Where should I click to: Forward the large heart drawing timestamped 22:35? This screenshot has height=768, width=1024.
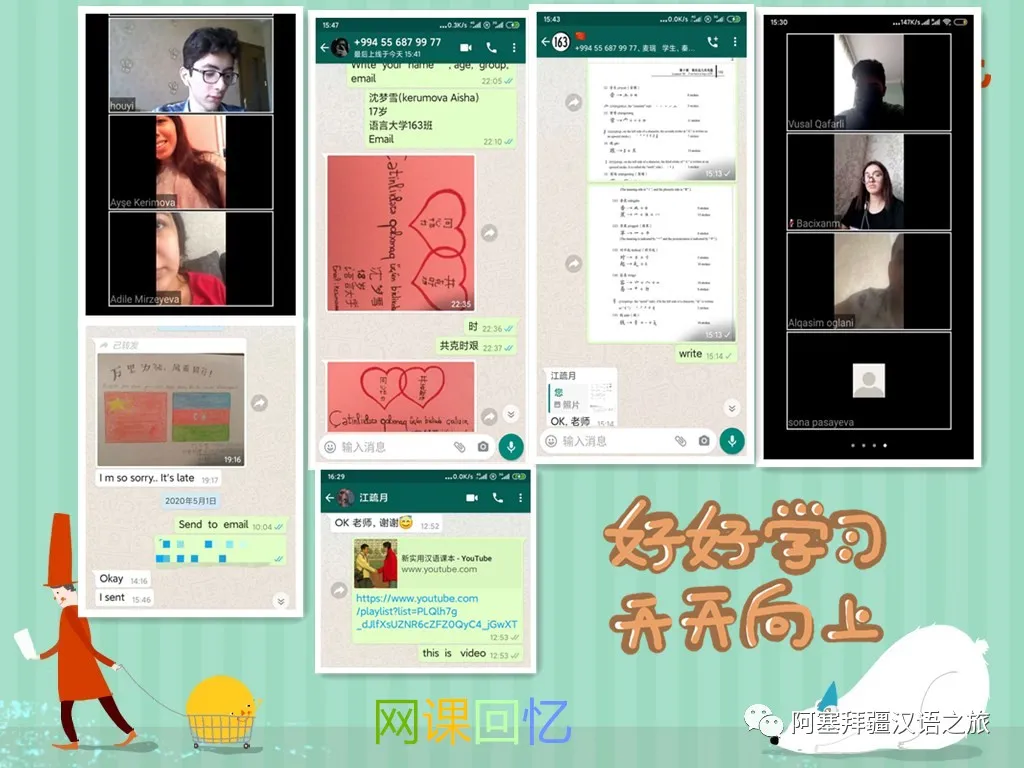pos(489,232)
